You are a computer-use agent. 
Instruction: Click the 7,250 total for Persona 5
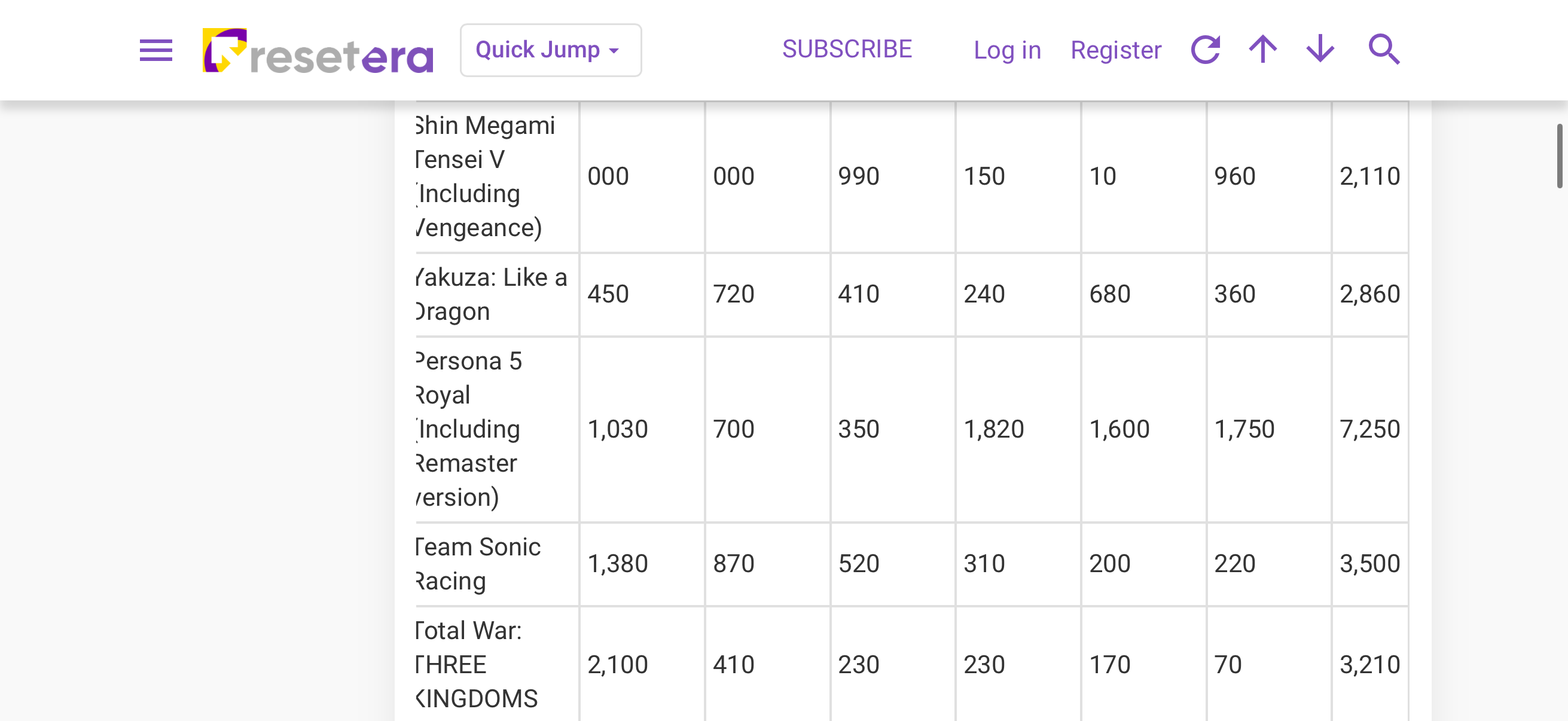pos(1369,429)
